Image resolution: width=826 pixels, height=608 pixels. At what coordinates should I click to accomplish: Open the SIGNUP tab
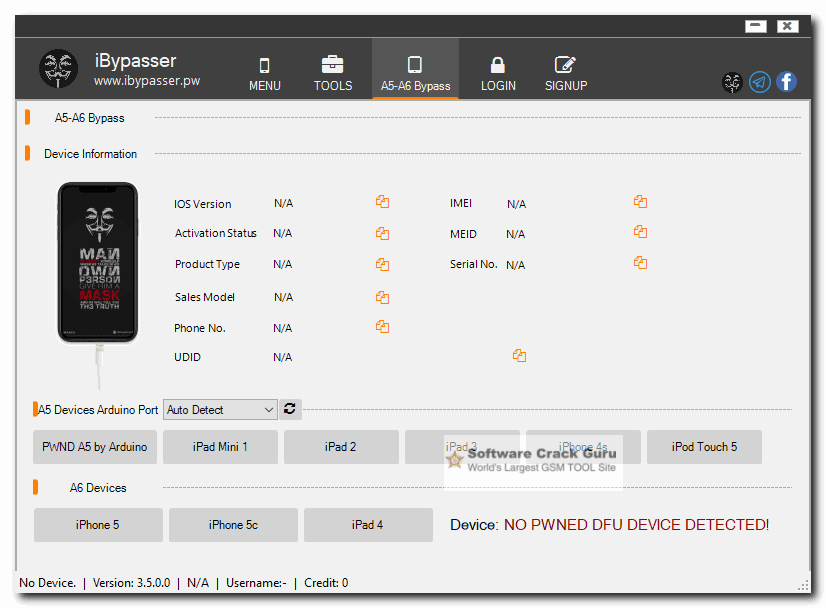[x=566, y=74]
